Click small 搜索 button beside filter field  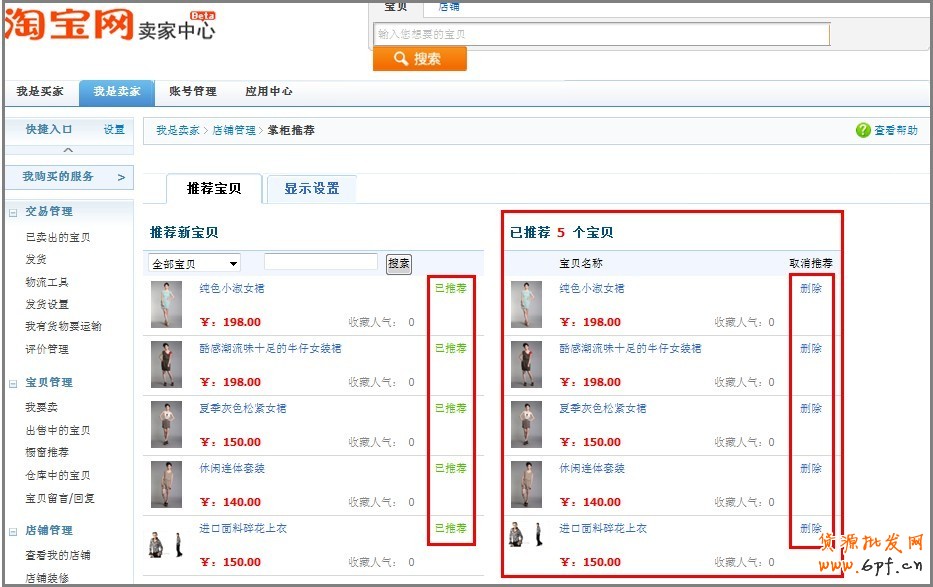click(x=399, y=263)
